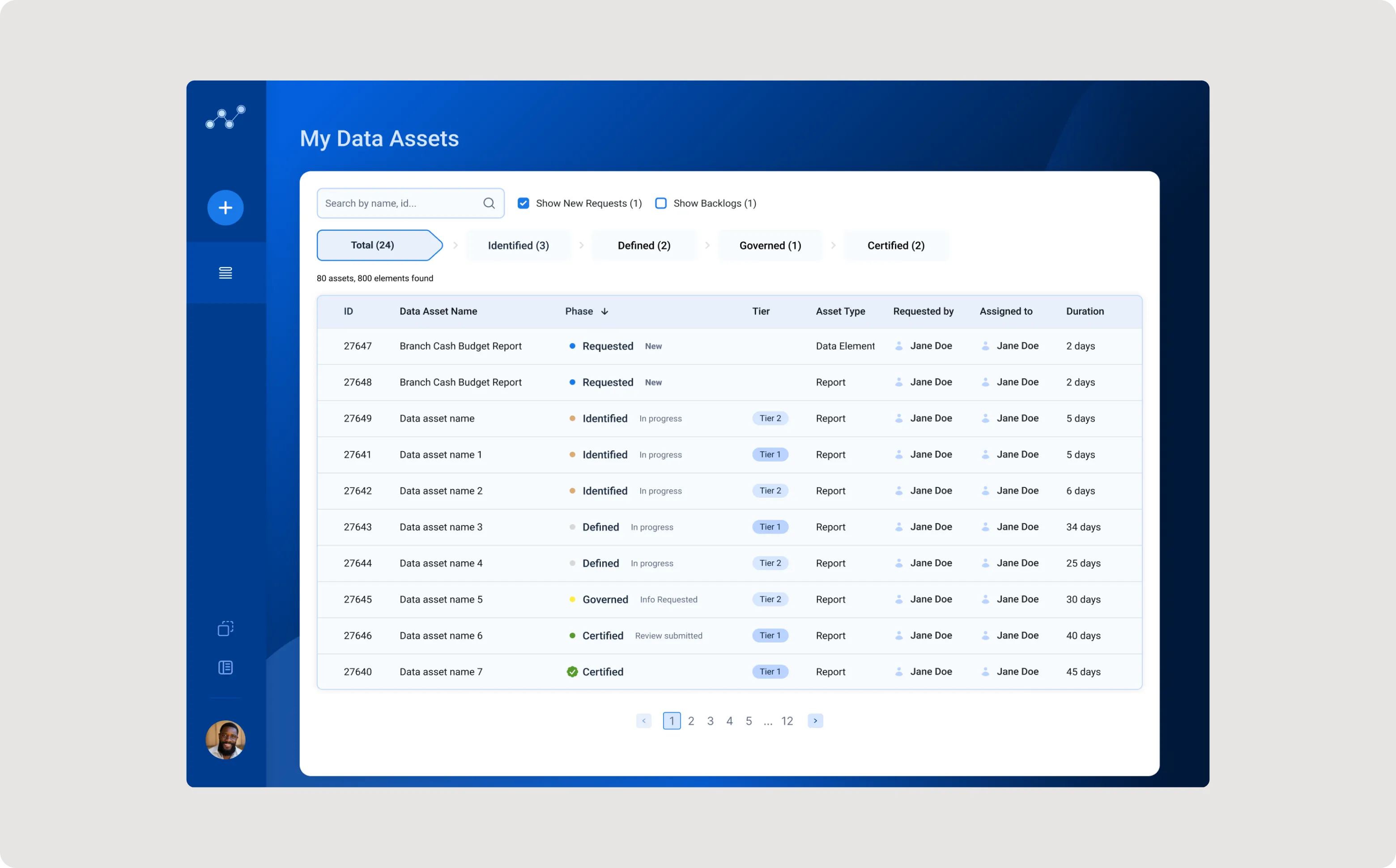Open the document panel sidebar icon
The height and width of the screenshot is (868, 1396).
click(x=225, y=667)
